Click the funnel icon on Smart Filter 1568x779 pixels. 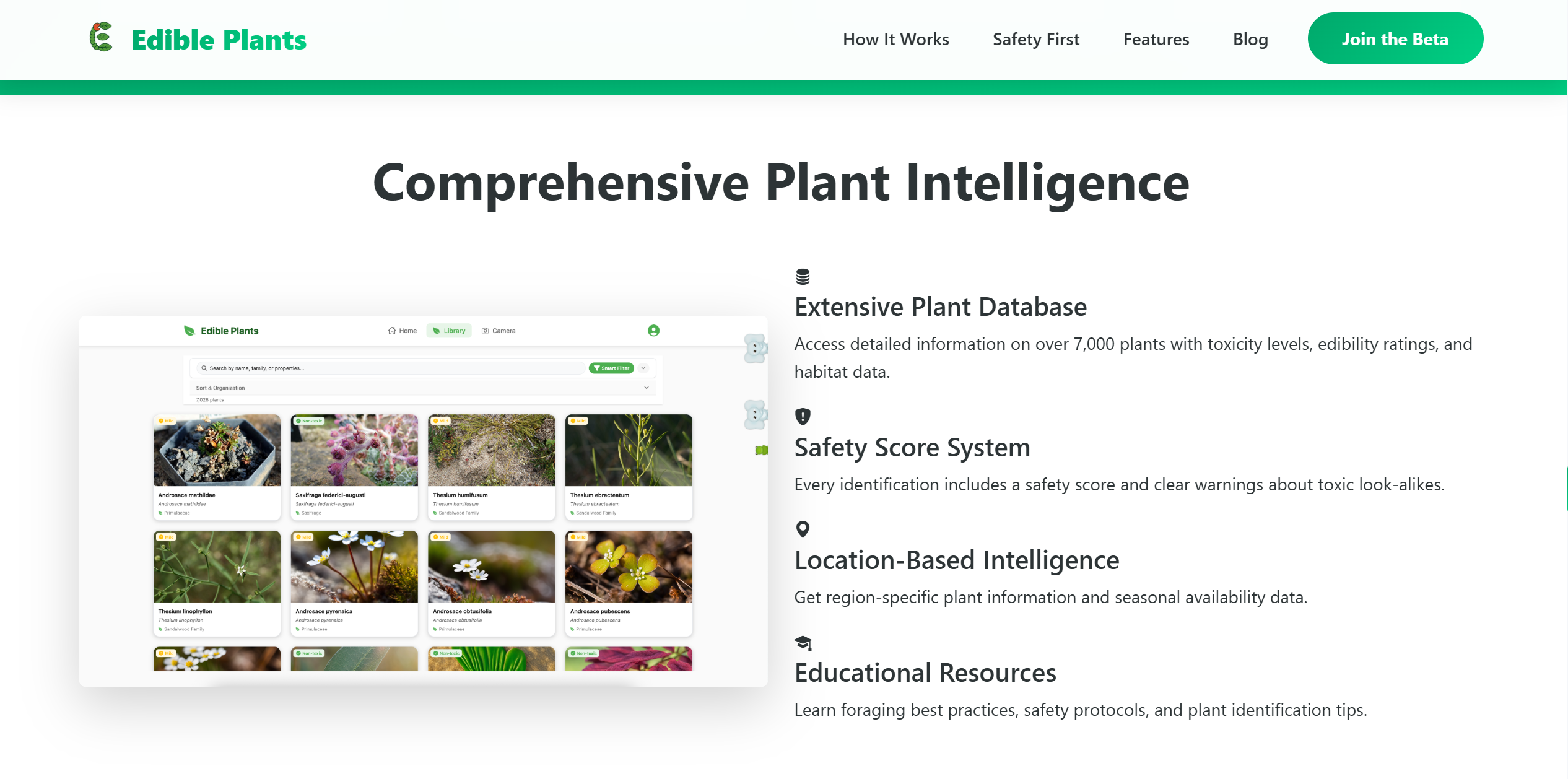(x=598, y=368)
